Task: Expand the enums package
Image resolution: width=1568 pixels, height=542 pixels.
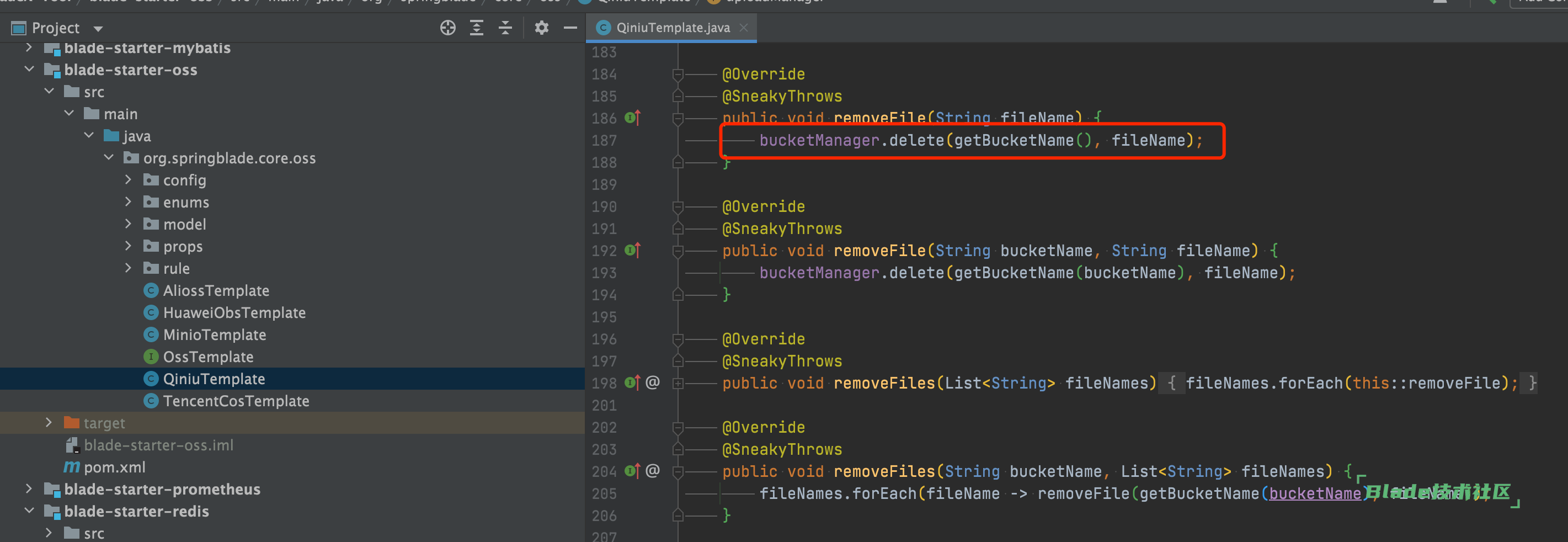Action: click(128, 201)
